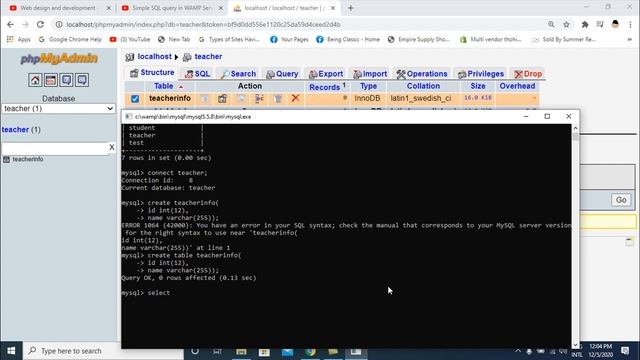Clear the table filter with the X icon
The image size is (640, 360).
pos(111,147)
